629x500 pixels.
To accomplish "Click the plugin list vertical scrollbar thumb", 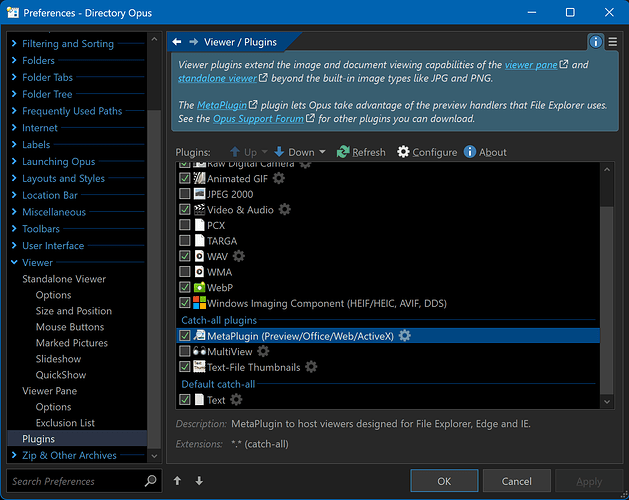I will pos(607,300).
